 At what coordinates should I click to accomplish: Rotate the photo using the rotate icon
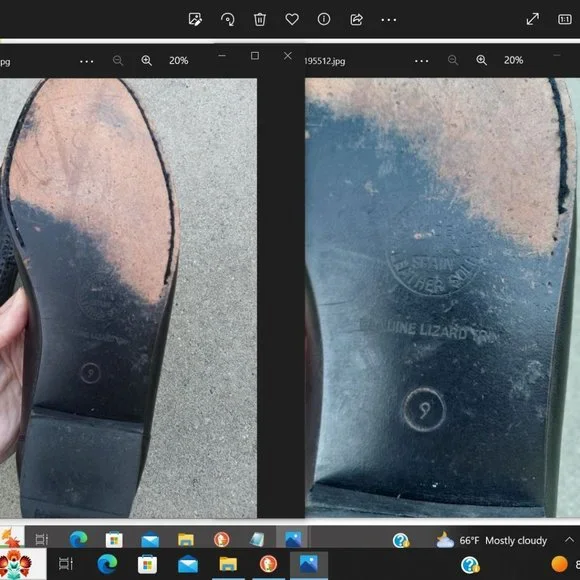227,19
